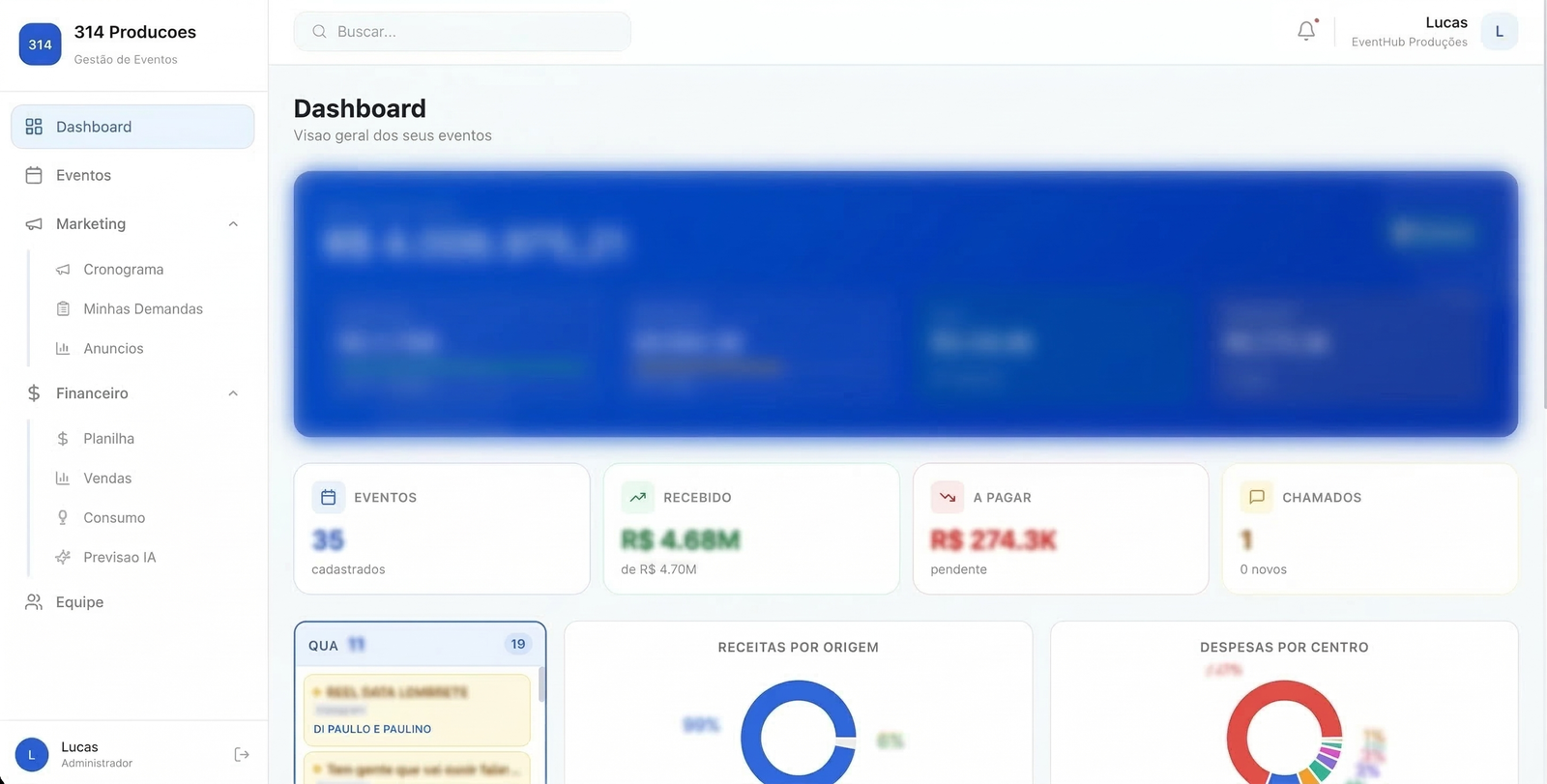
Task: Click the notification bell icon
Action: [1306, 31]
